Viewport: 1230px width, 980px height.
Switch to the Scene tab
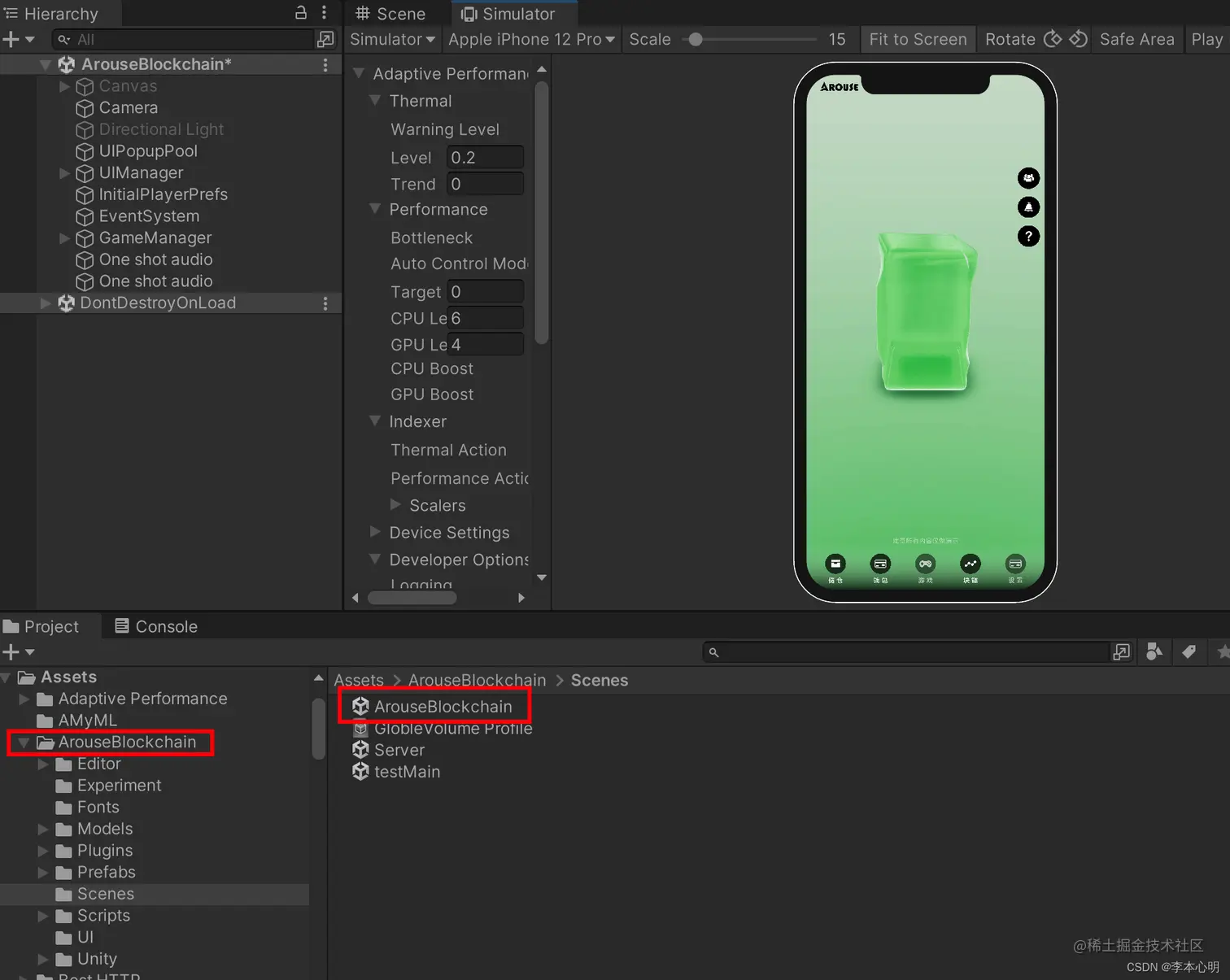click(x=391, y=14)
